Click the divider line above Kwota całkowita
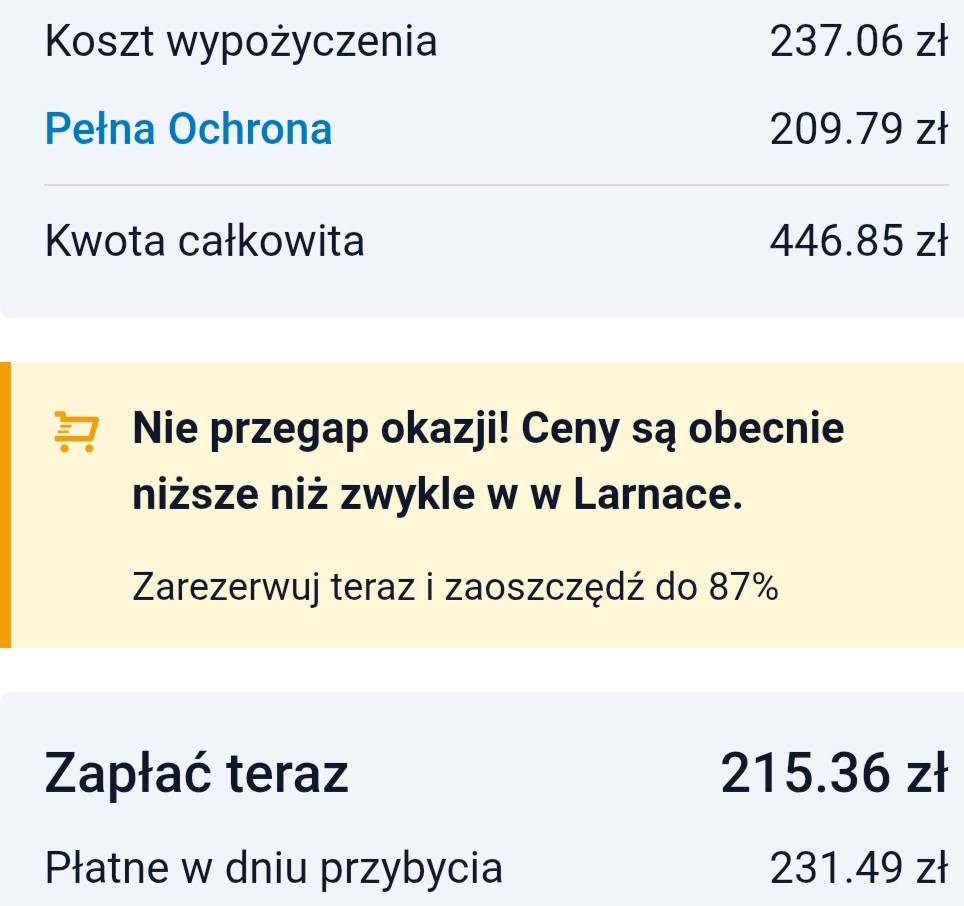 [496, 184]
